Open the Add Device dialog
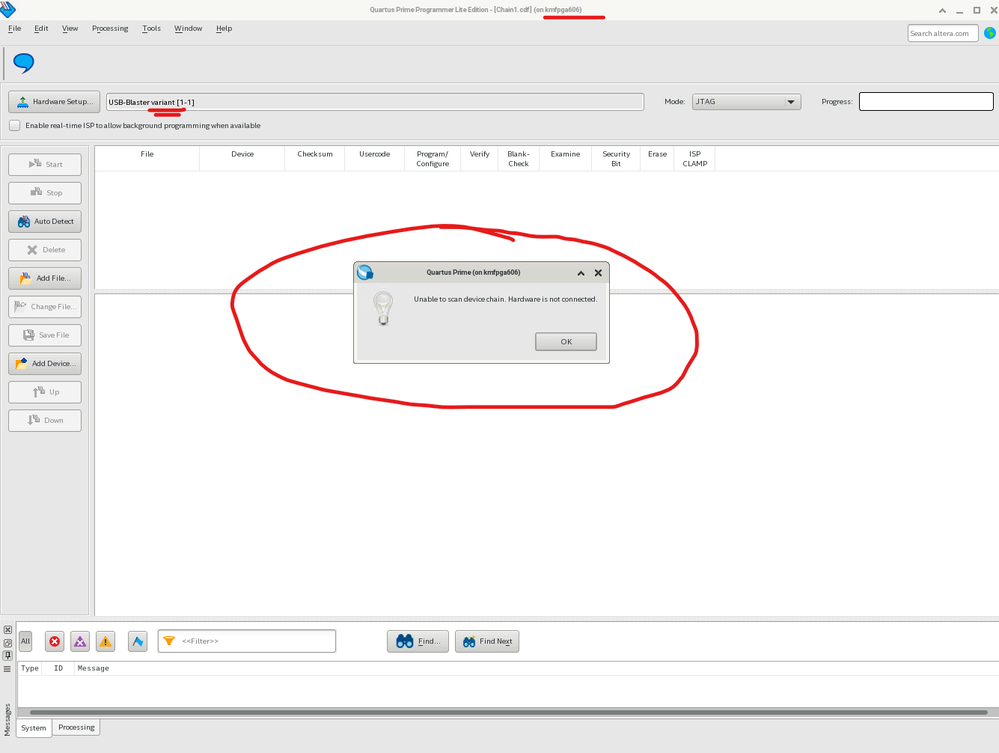 45,363
